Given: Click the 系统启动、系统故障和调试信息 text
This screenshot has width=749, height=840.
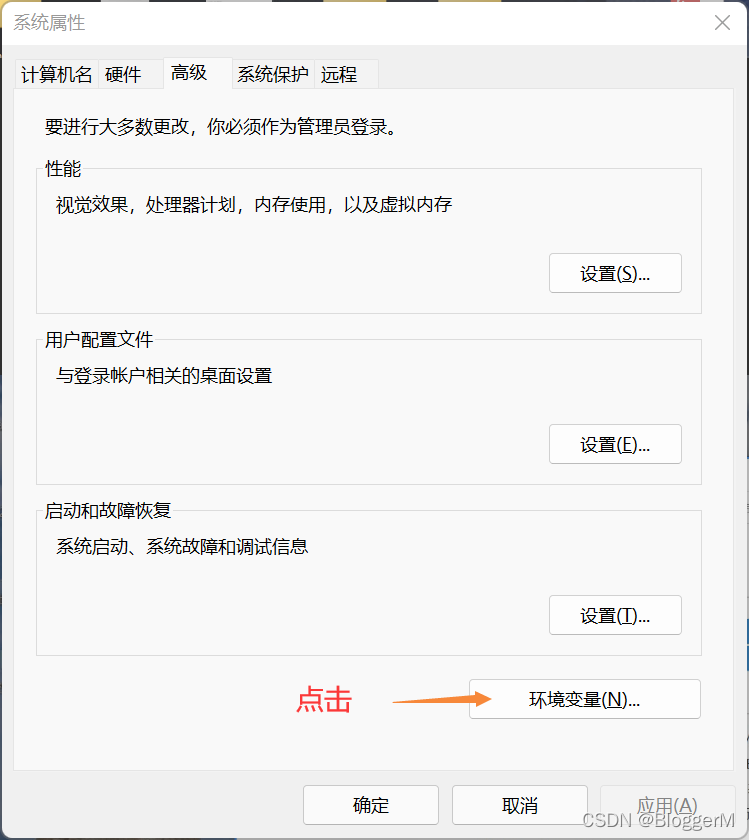Looking at the screenshot, I should 182,546.
